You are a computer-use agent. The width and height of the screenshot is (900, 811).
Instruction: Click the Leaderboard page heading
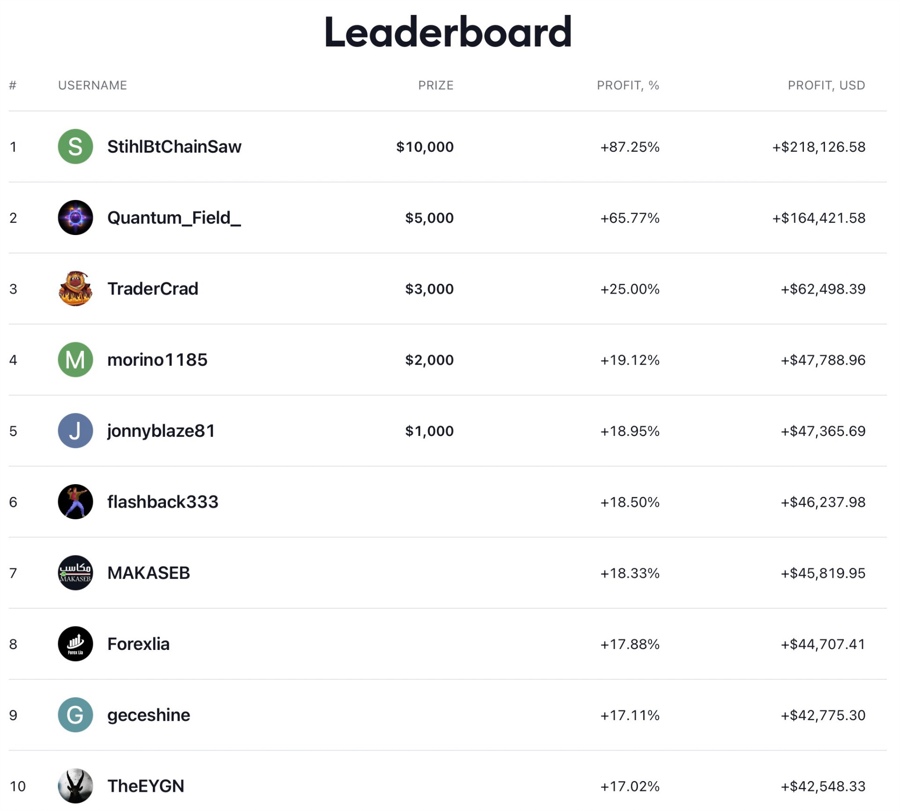click(x=448, y=33)
